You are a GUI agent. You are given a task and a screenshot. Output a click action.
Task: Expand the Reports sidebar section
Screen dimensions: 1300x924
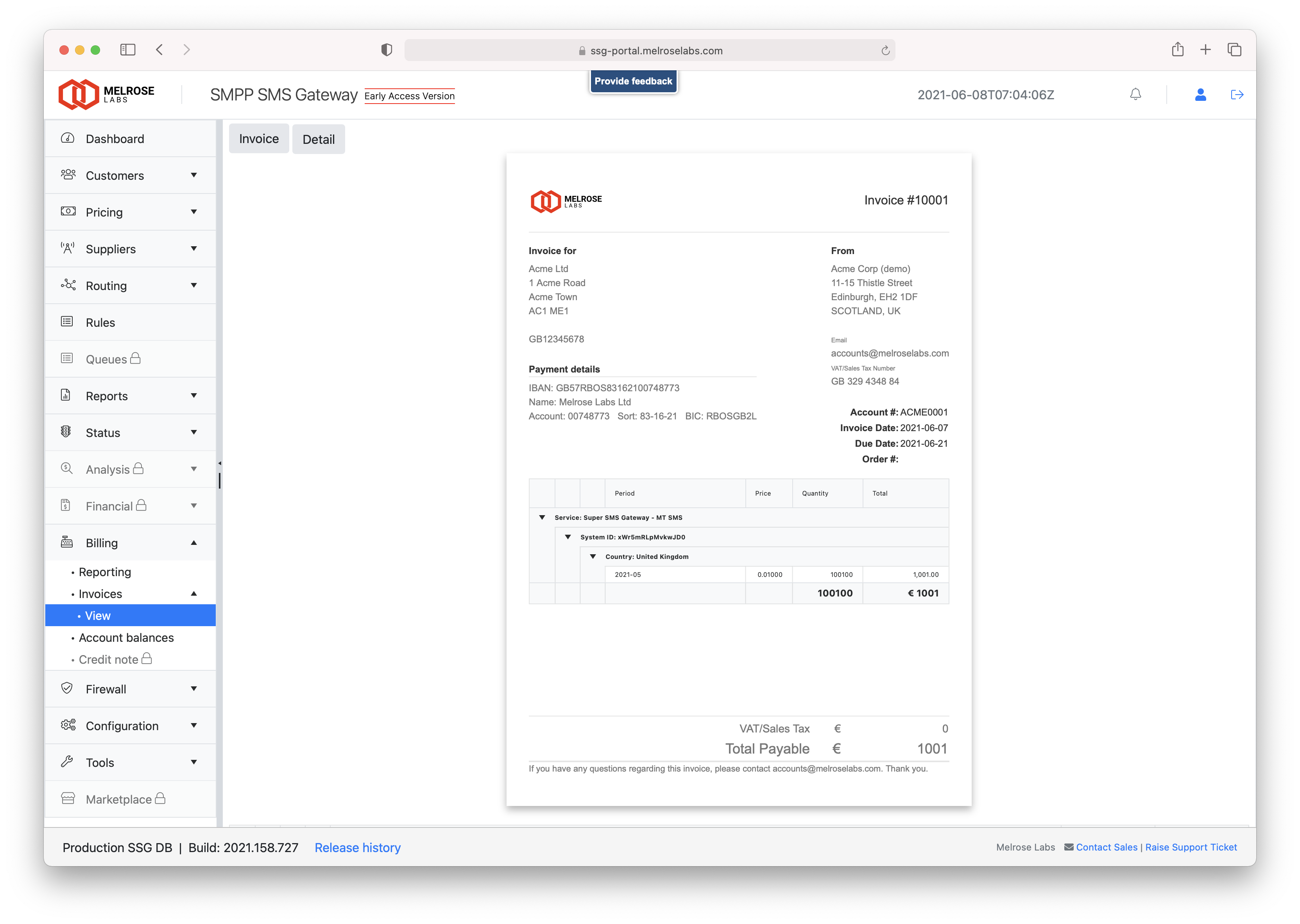(x=193, y=396)
